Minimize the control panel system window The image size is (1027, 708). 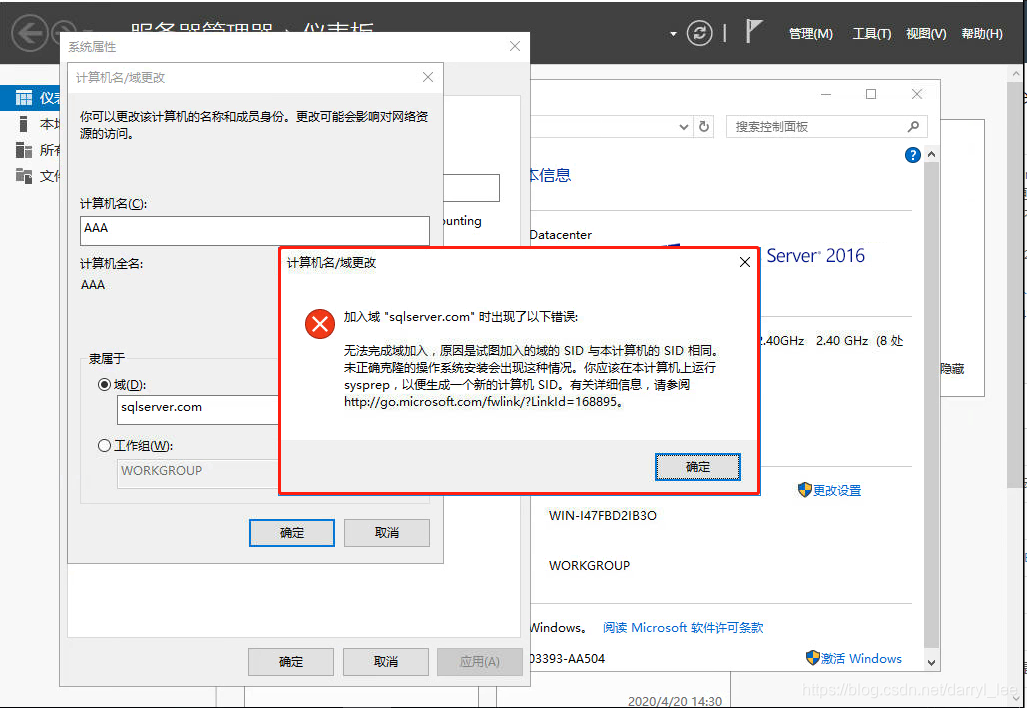click(x=826, y=94)
